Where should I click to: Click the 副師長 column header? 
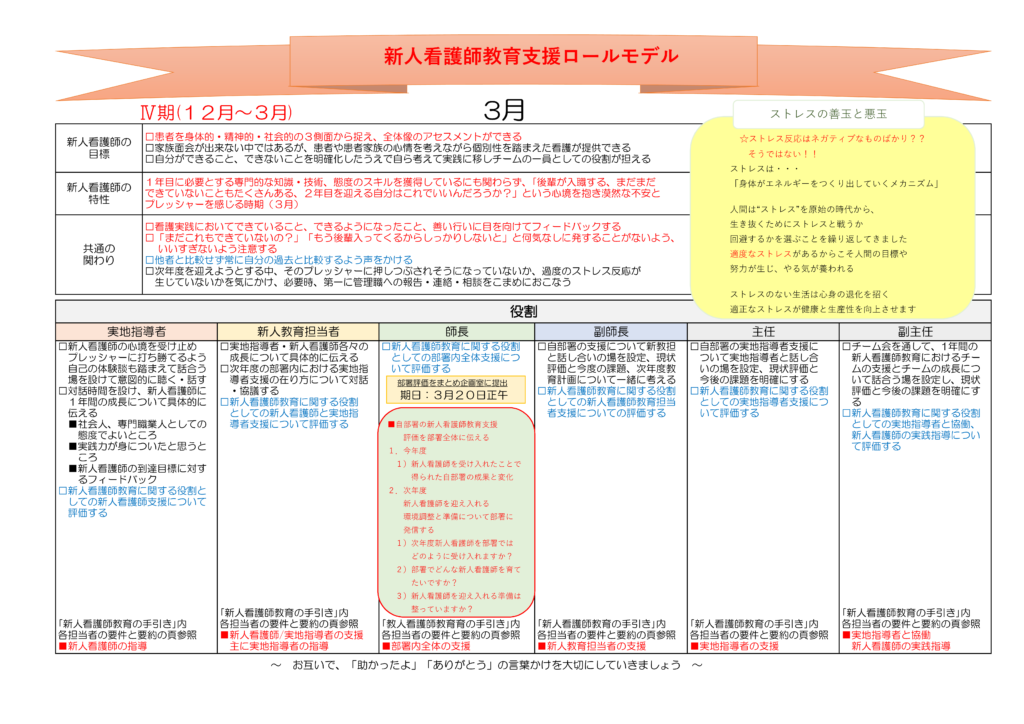point(611,332)
